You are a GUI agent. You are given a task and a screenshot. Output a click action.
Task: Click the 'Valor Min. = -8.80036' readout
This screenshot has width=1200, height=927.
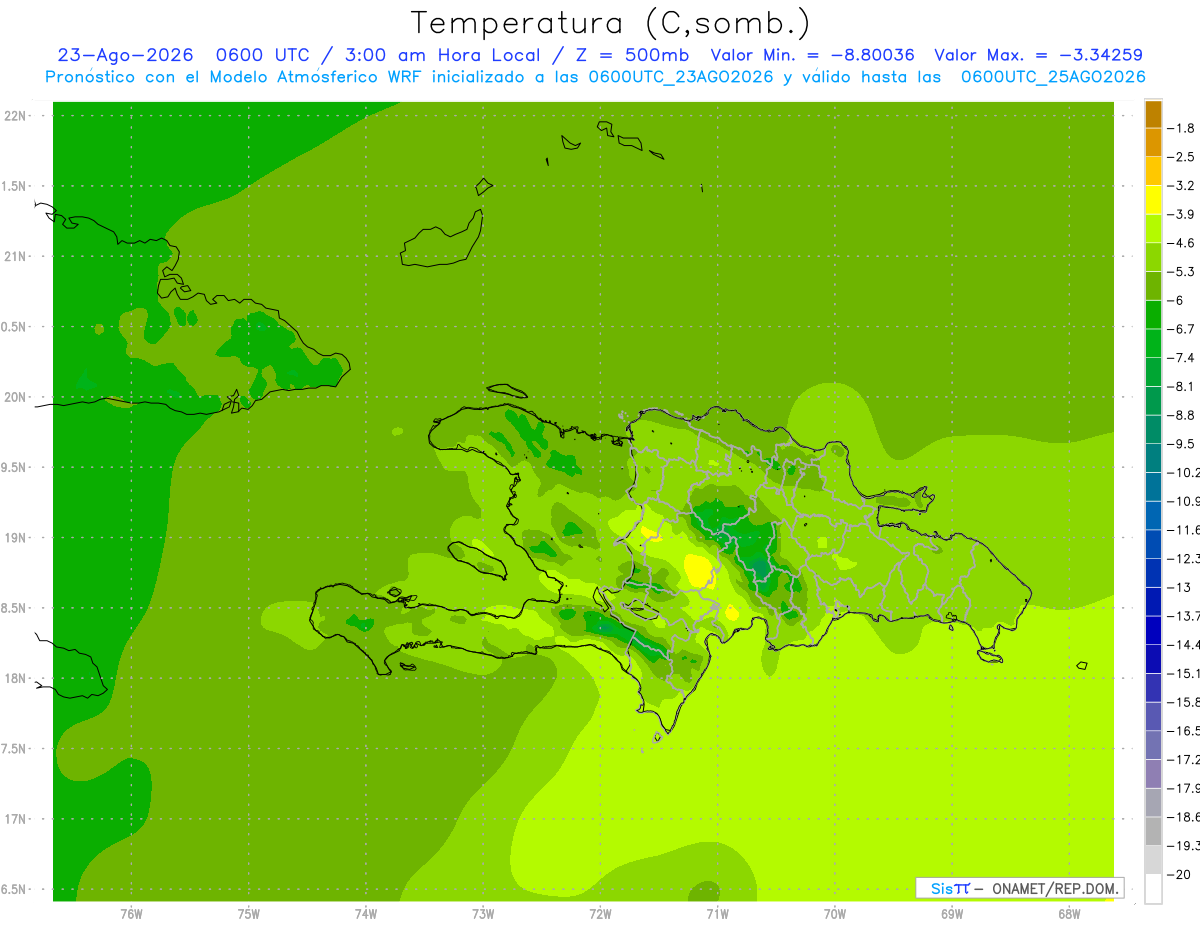coord(812,55)
